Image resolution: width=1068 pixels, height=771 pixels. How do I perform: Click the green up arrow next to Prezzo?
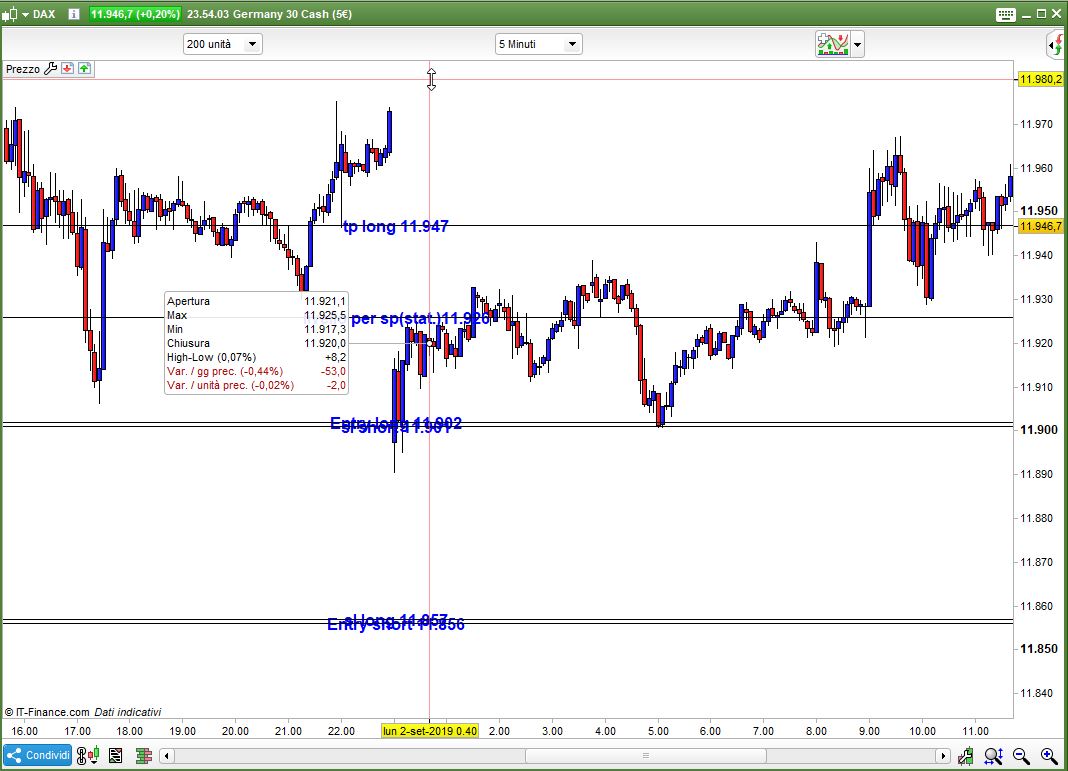coord(84,68)
